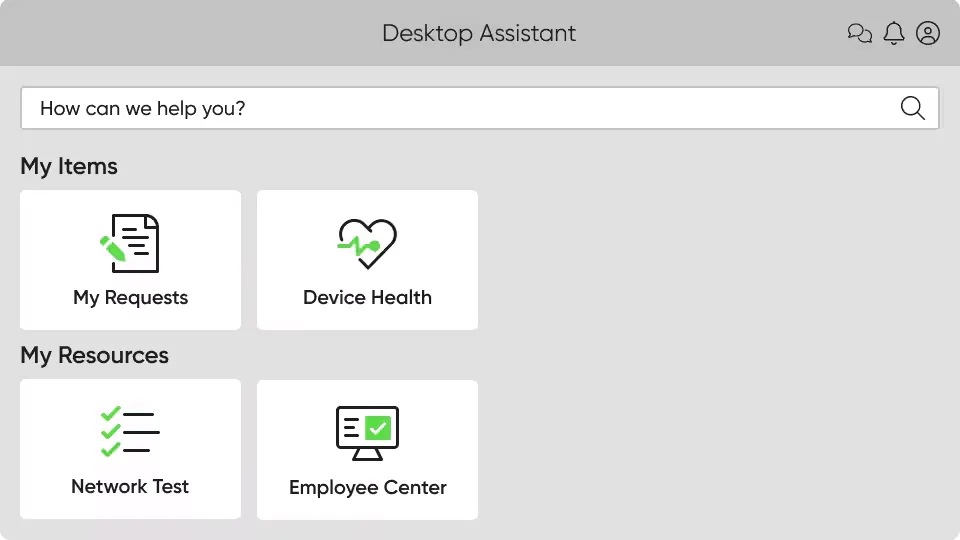
Task: Click the Network Test checklist icon
Action: pos(130,432)
